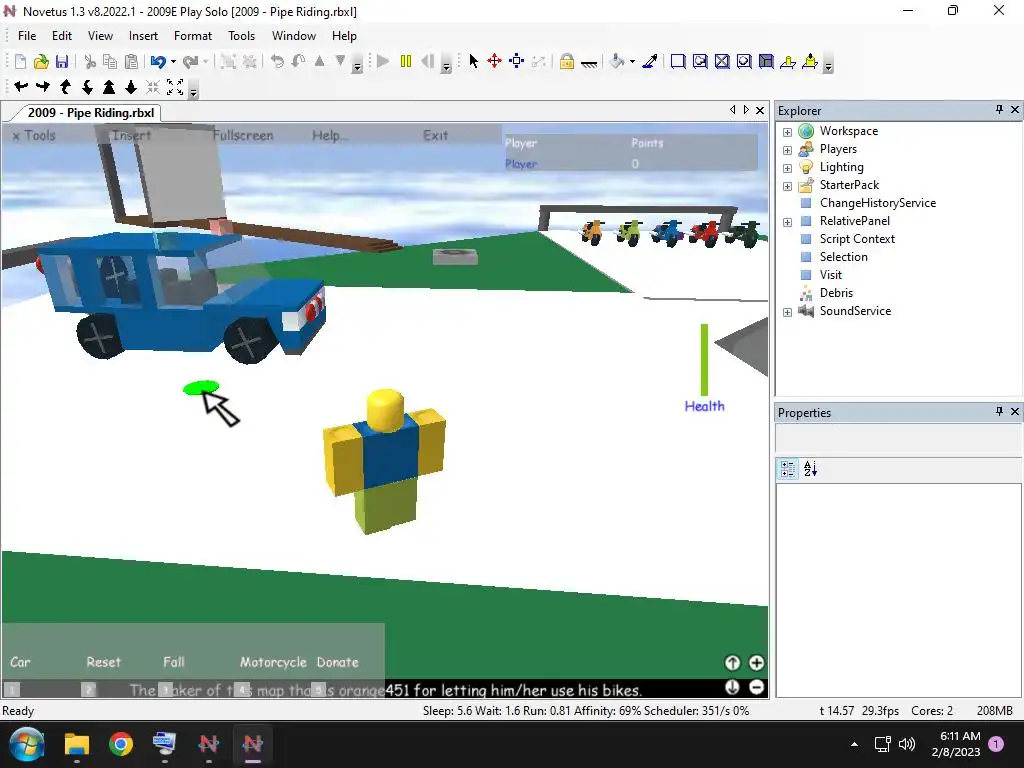Open the Fill color dropdown arrow

pyautogui.click(x=632, y=62)
